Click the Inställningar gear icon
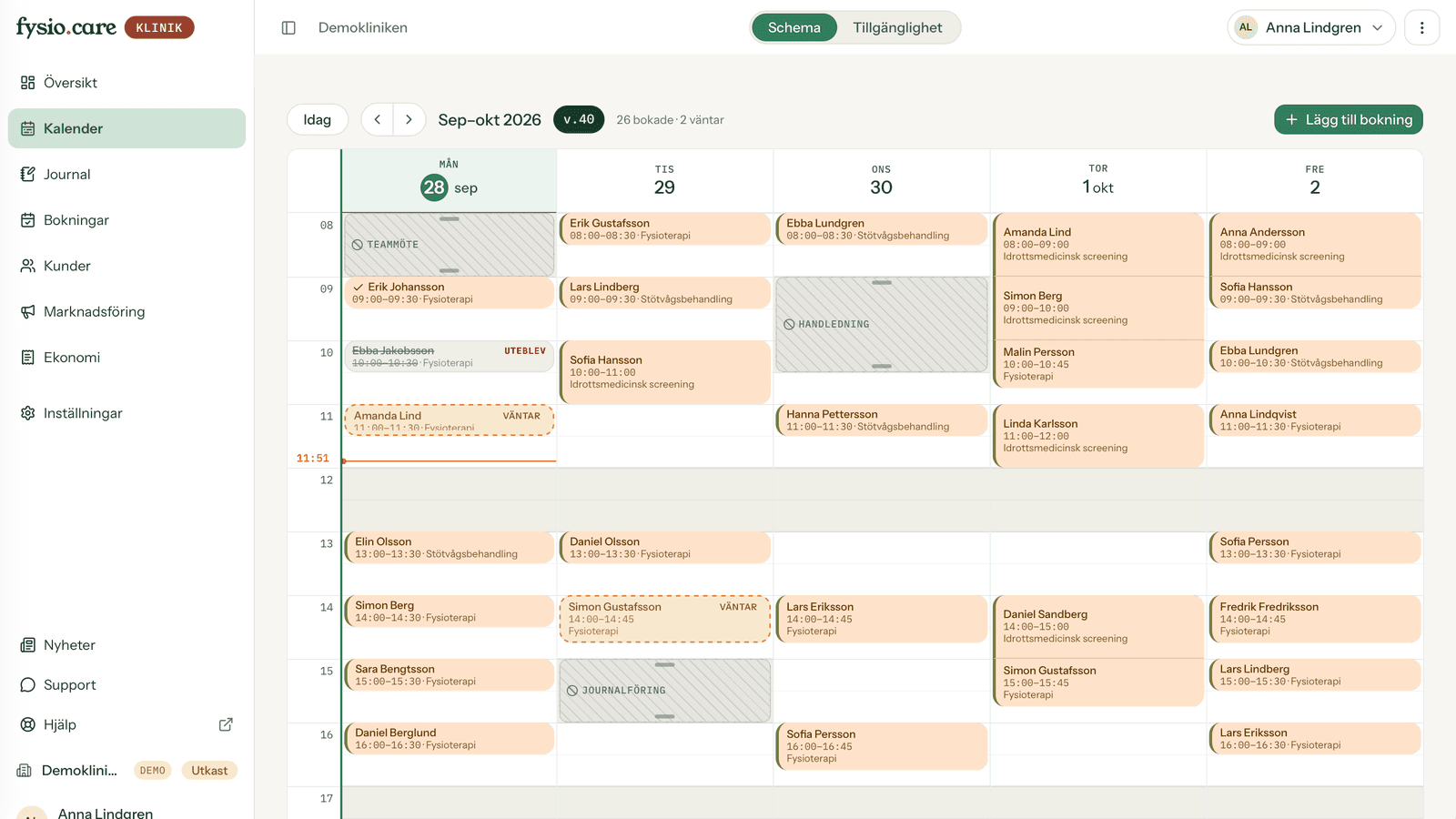Screen dimensions: 1456x819 (28, 413)
